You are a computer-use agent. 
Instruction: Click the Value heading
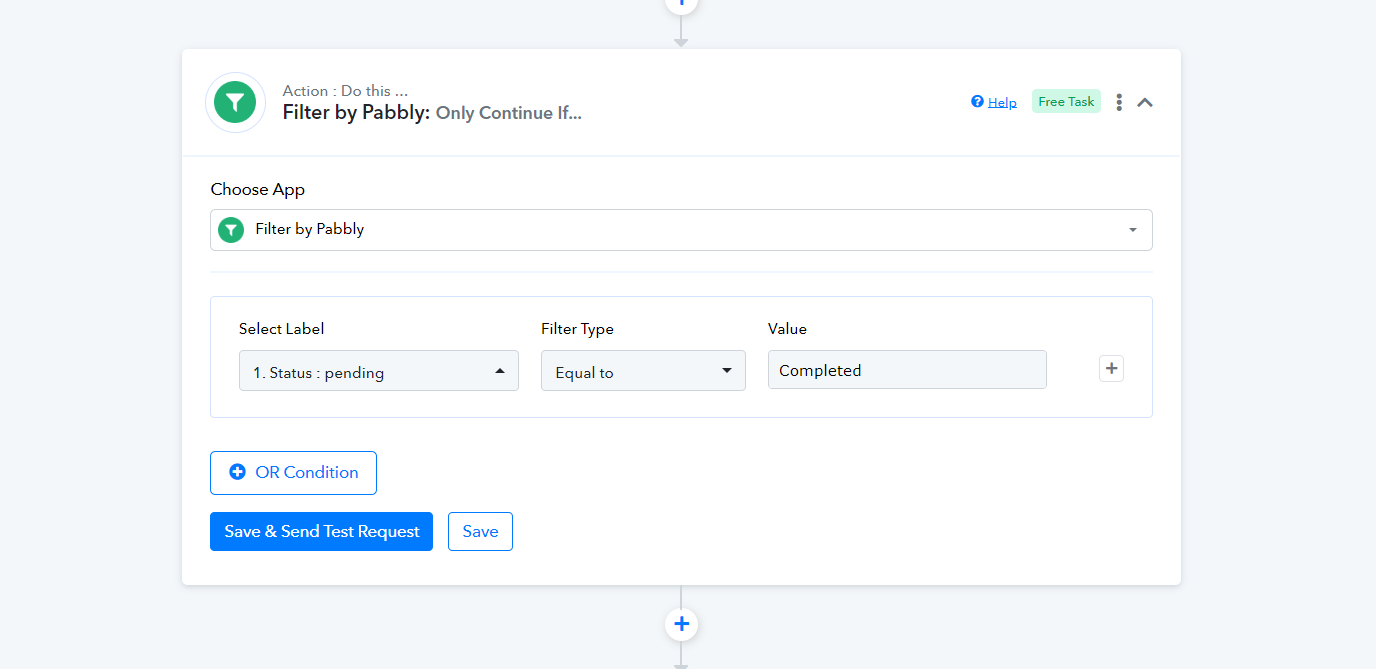point(787,329)
